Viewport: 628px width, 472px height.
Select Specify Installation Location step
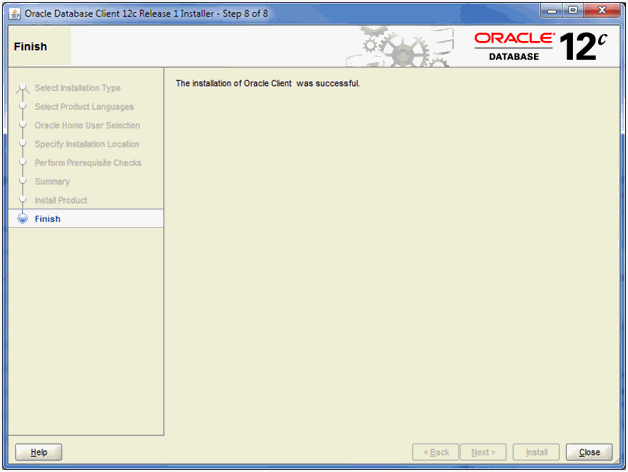click(x=87, y=144)
